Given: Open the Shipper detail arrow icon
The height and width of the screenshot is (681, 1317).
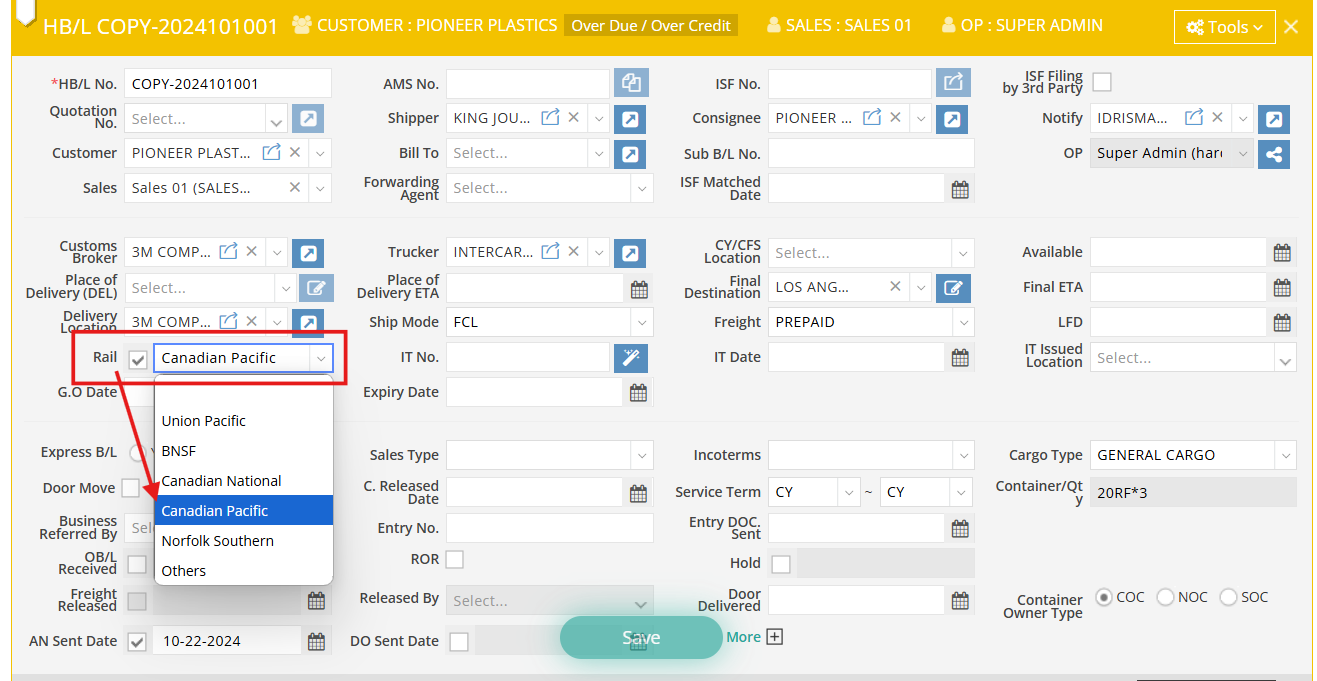Looking at the screenshot, I should point(630,119).
